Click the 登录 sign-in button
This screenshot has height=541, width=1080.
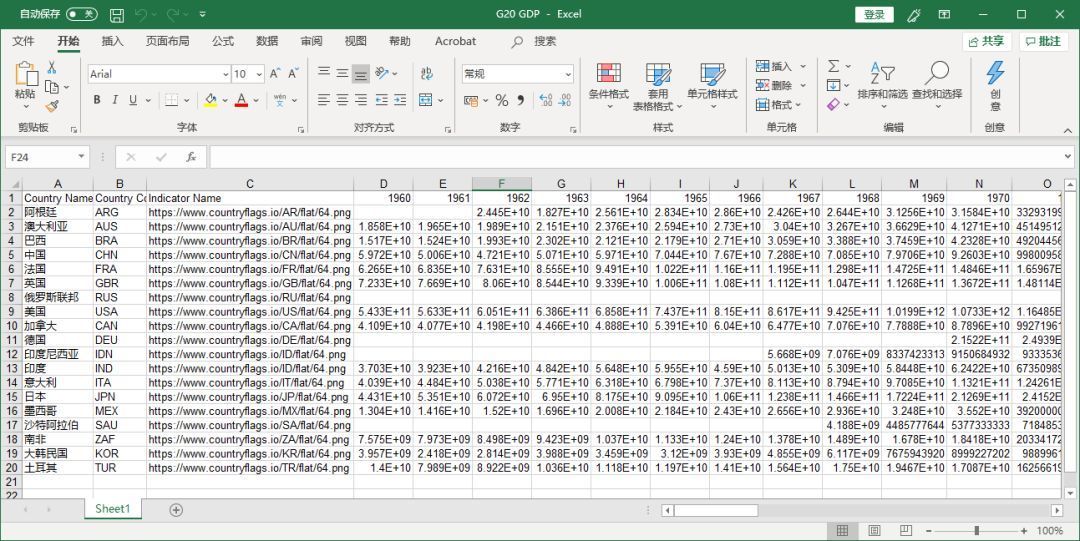(x=874, y=14)
